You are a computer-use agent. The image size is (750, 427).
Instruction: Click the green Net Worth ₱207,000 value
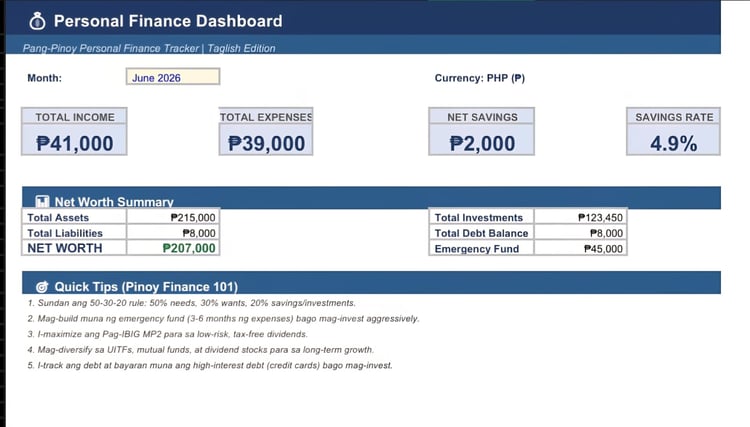189,248
